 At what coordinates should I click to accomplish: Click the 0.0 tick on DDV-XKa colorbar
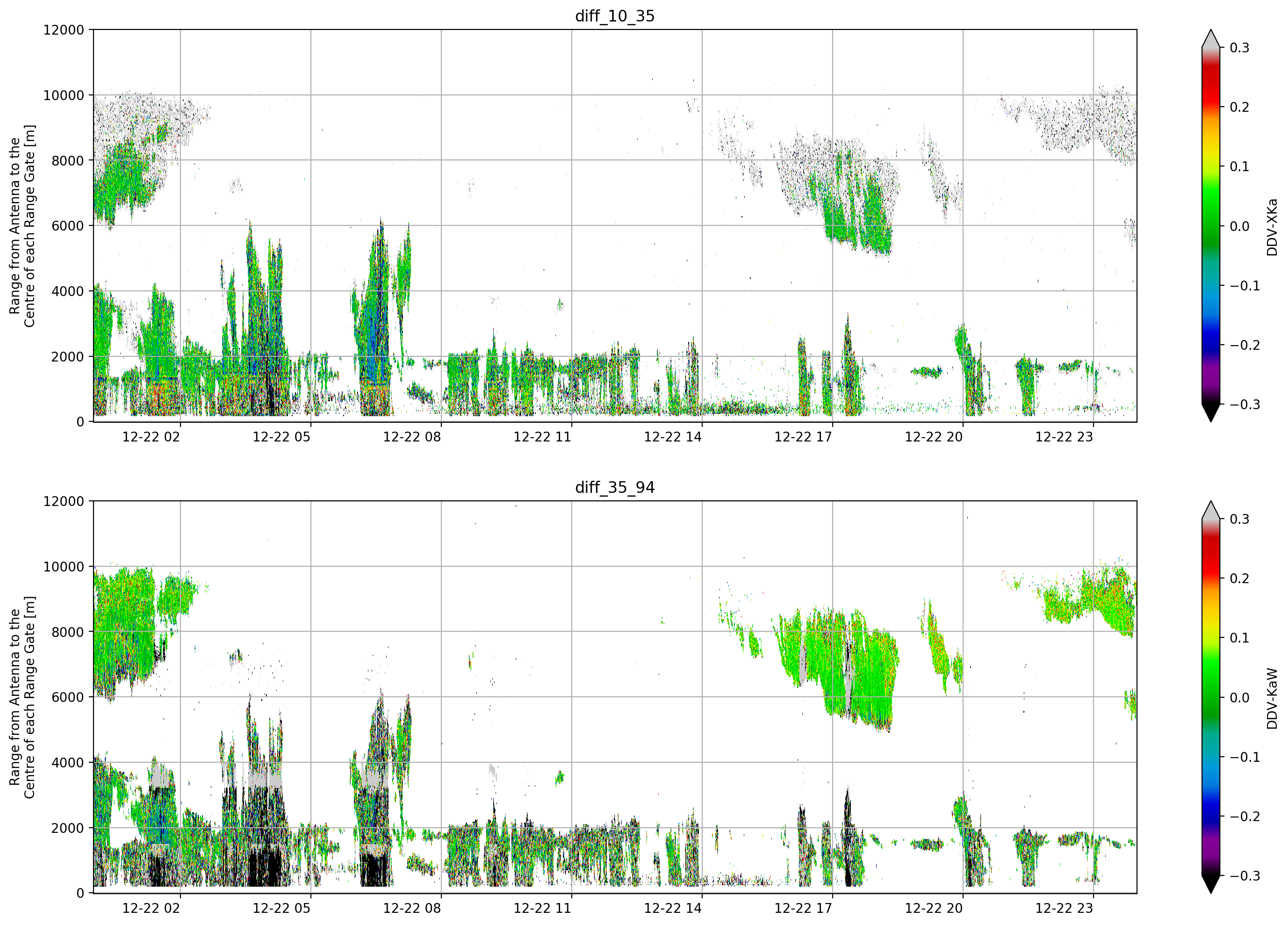coord(1240,226)
